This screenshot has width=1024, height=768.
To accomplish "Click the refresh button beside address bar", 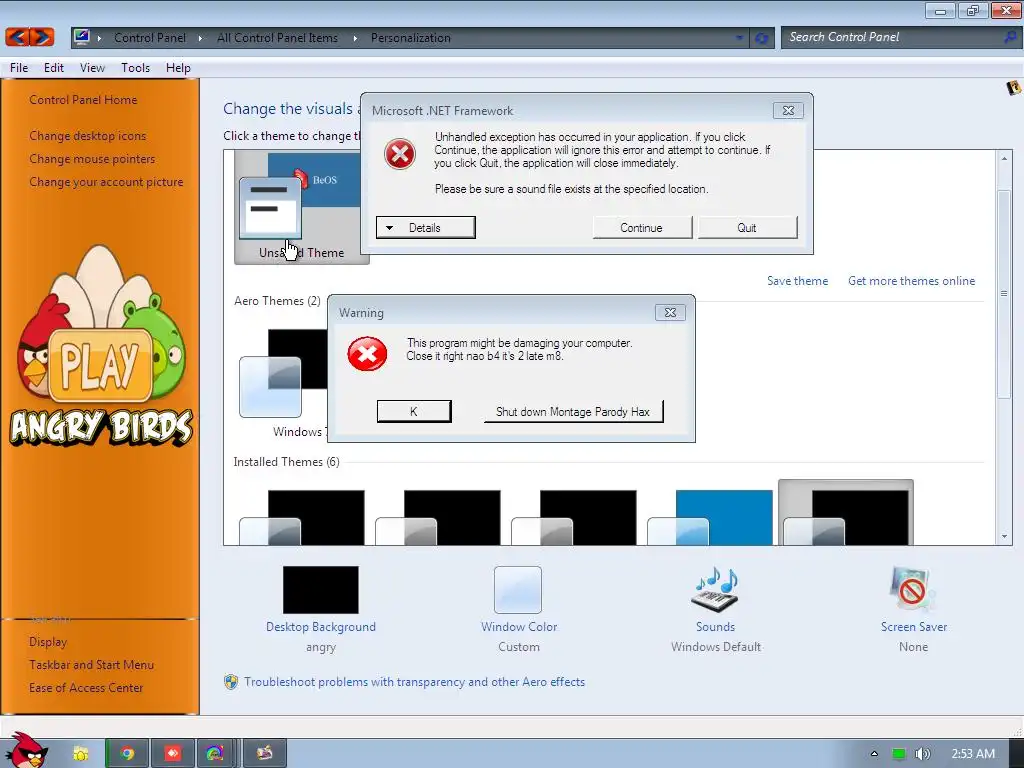I will [761, 38].
